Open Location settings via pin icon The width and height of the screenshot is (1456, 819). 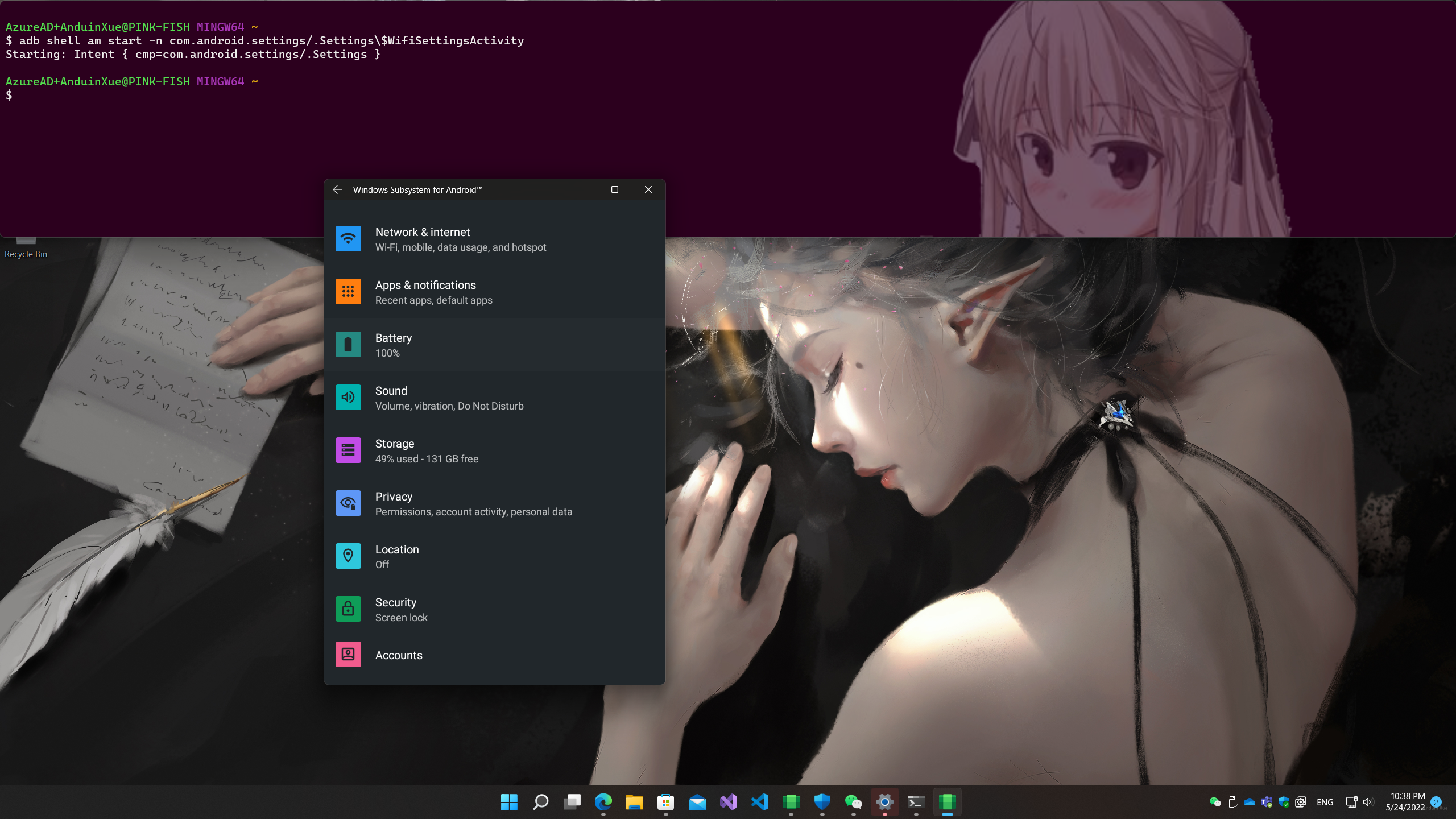[x=348, y=556]
